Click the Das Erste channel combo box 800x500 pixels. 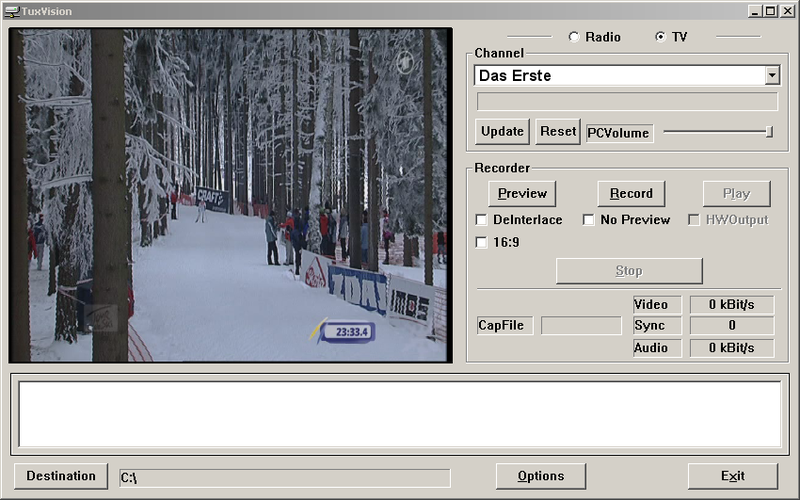pos(618,76)
